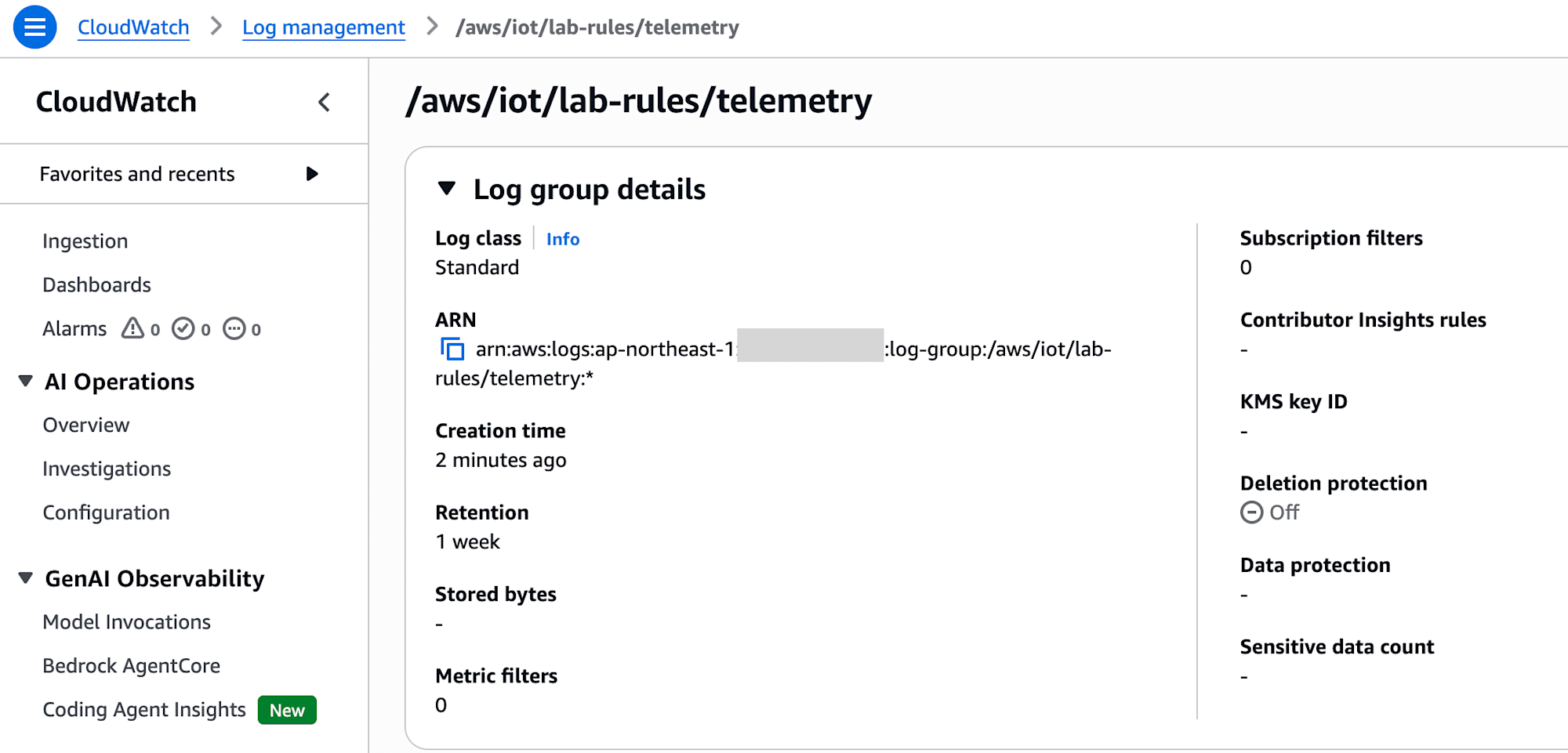
Task: Click the in-alarm triangle warning icon
Action: [132, 328]
